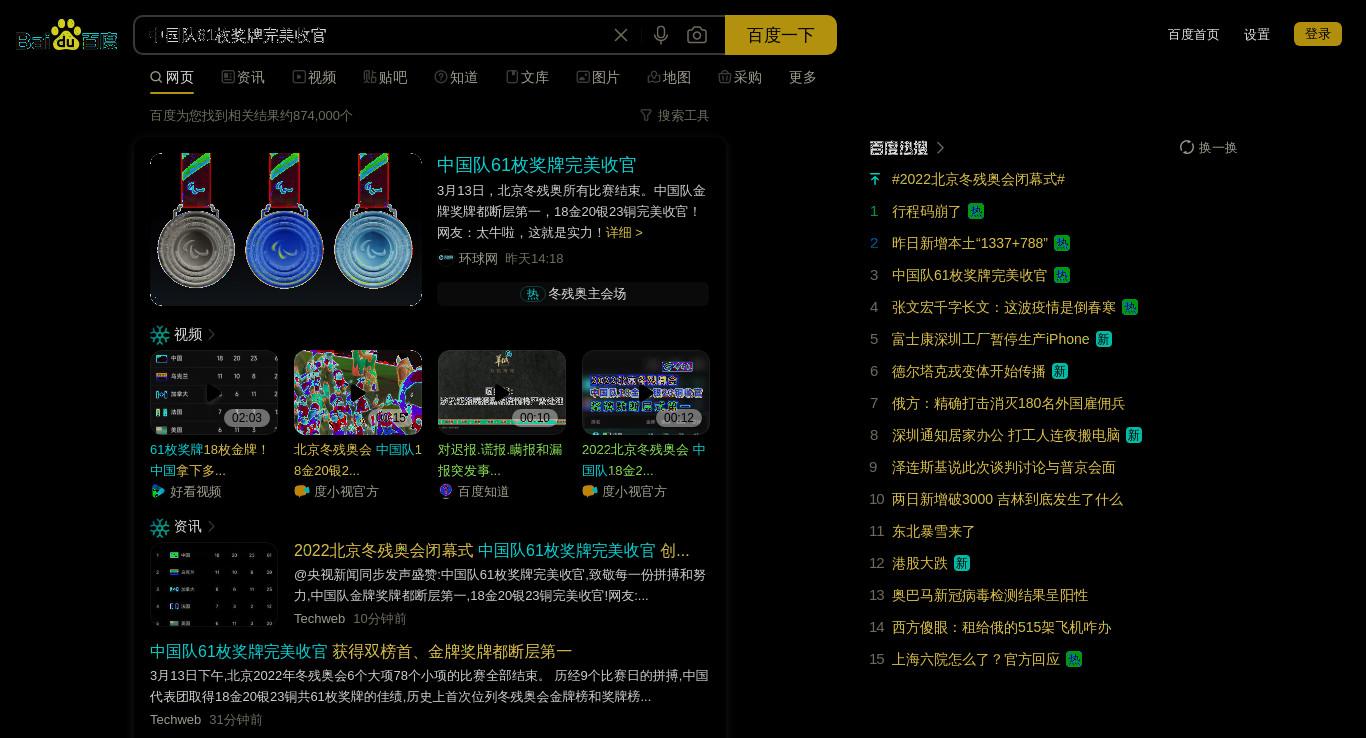Open the 更多 tab menu
Viewport: 1366px width, 738px height.
click(x=803, y=77)
